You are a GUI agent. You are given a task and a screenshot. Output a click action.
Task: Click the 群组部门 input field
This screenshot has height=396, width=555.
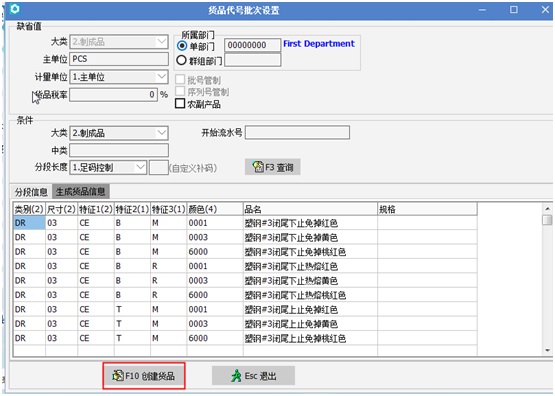(253, 60)
